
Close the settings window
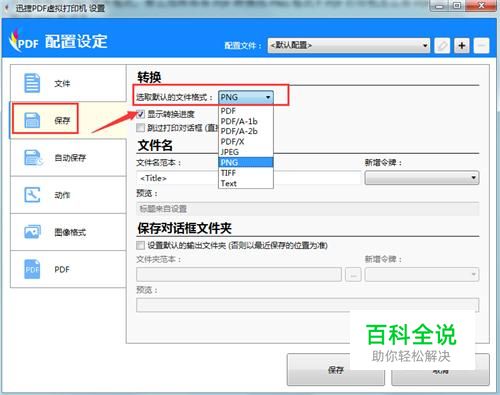pyautogui.click(x=481, y=6)
